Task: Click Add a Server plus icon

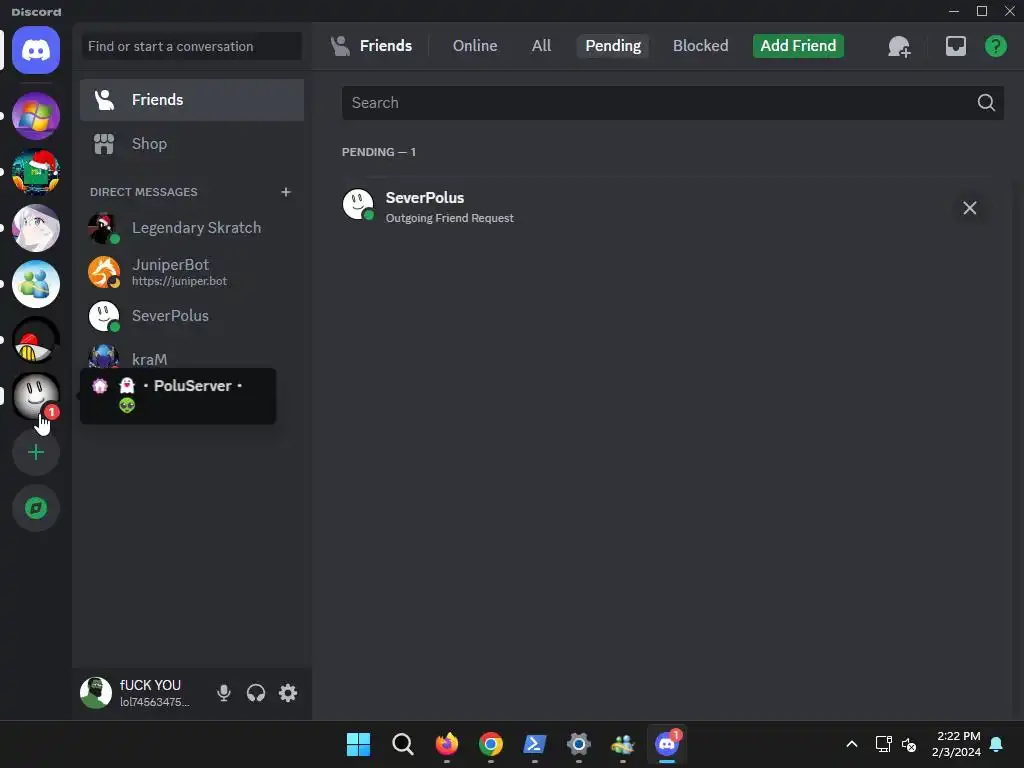Action: [36, 452]
